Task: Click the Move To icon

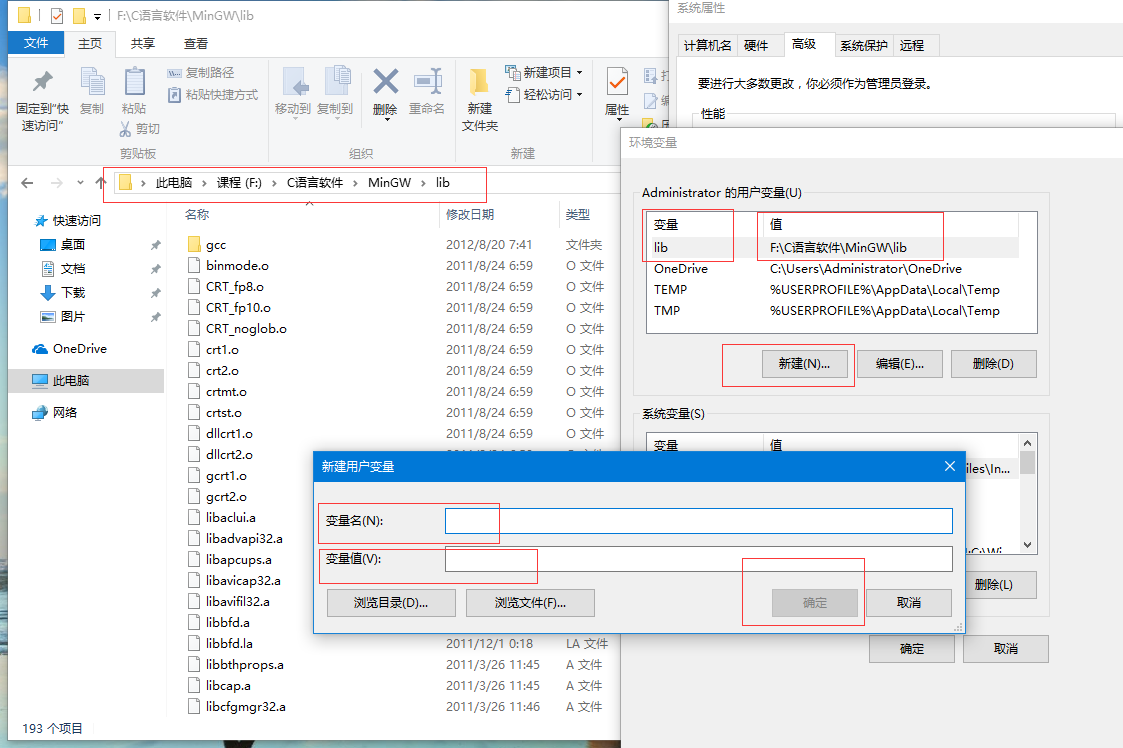Action: click(x=293, y=82)
